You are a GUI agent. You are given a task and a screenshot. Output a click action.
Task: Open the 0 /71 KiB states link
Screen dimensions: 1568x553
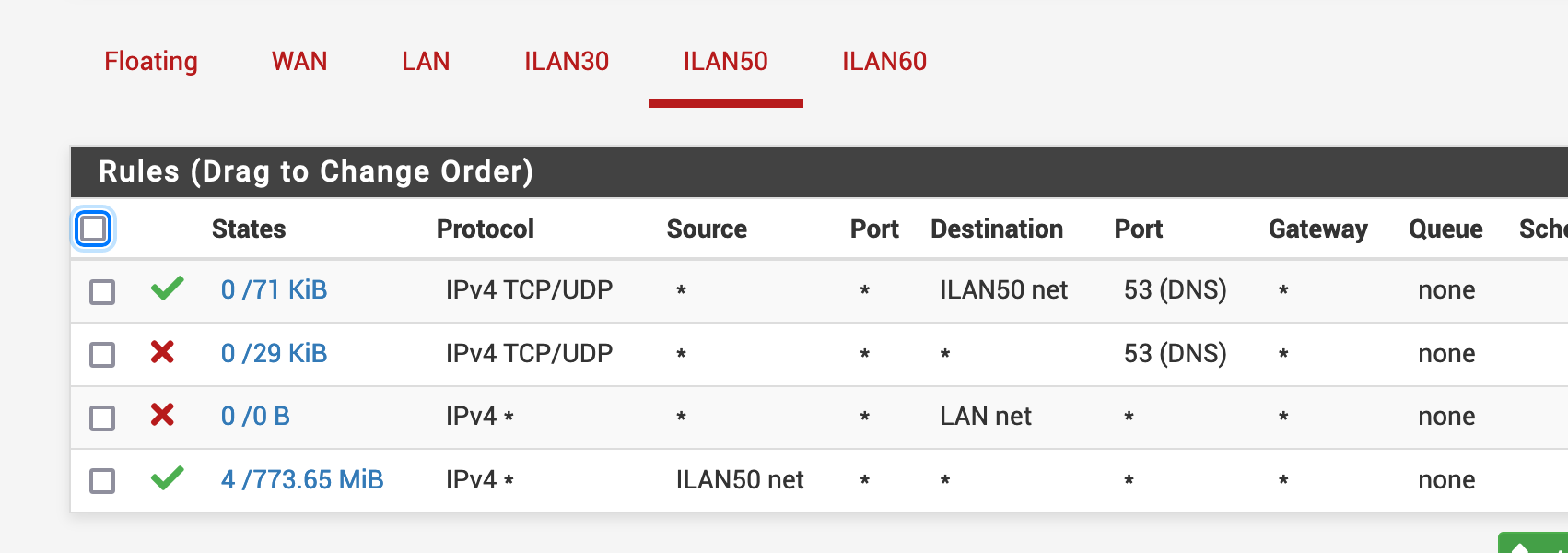(274, 290)
